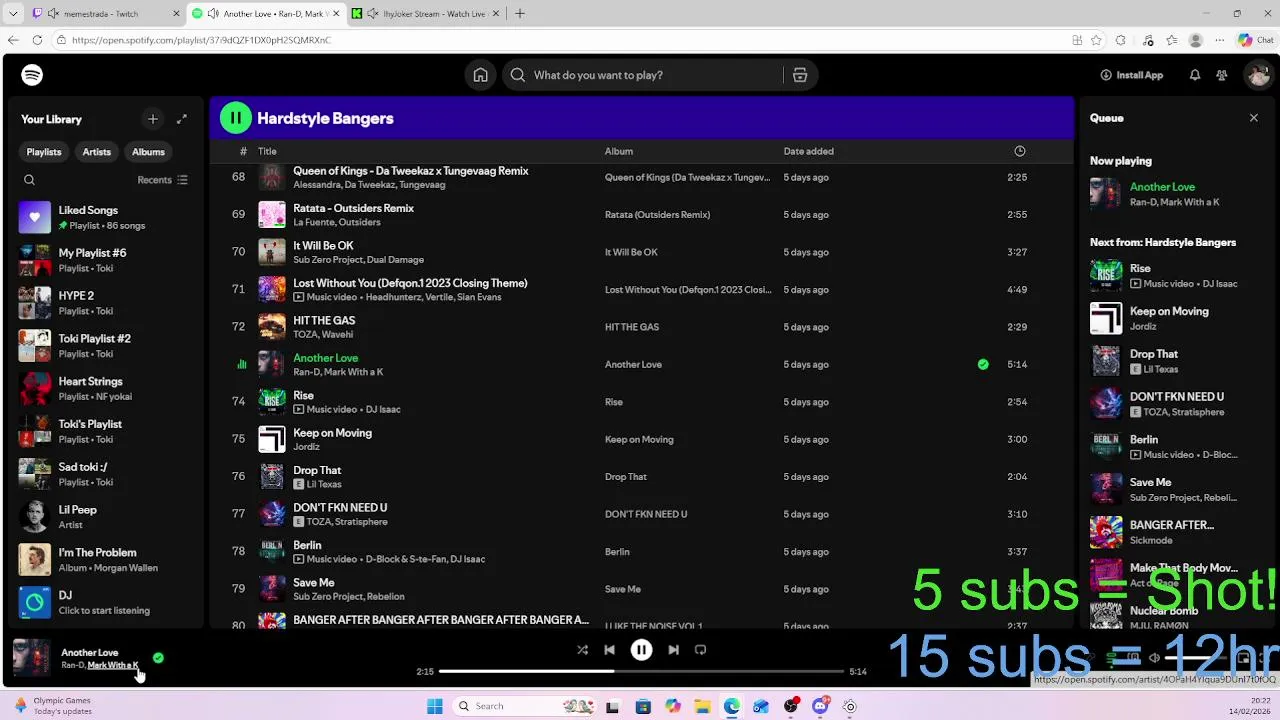
Task: Open Discord from taskbar
Action: [x=820, y=706]
